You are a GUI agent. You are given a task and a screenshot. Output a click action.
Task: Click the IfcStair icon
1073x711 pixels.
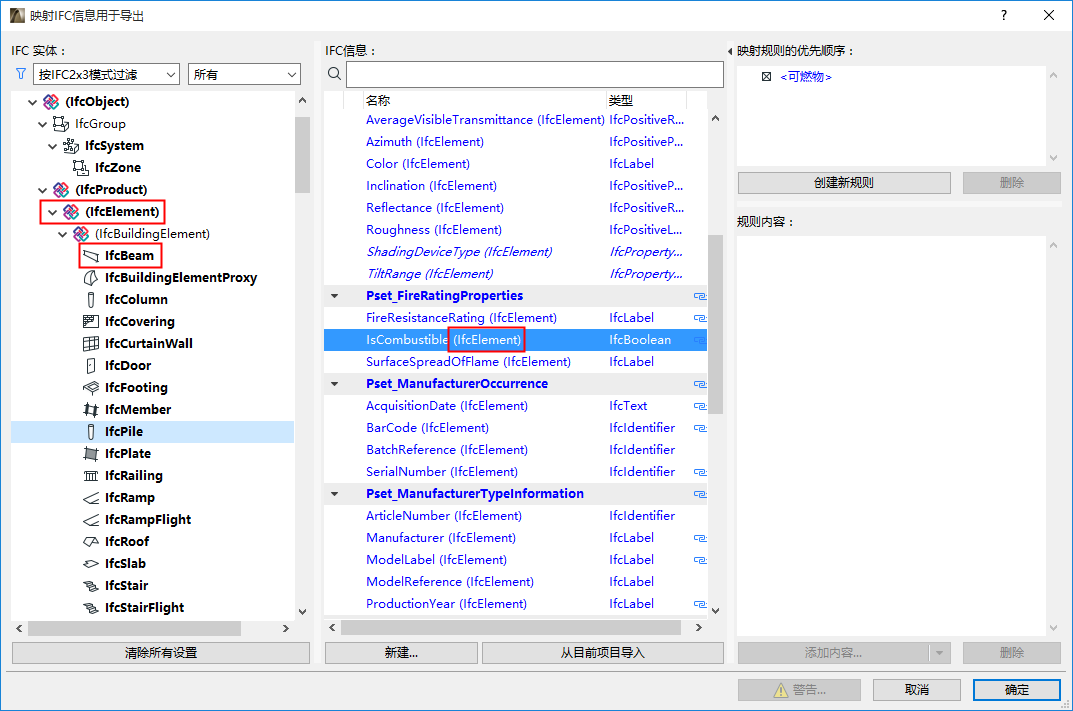tap(91, 586)
